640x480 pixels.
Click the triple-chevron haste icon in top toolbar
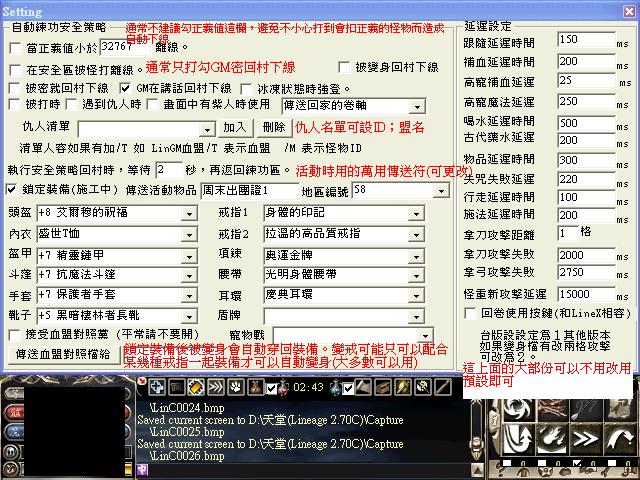coord(216,387)
